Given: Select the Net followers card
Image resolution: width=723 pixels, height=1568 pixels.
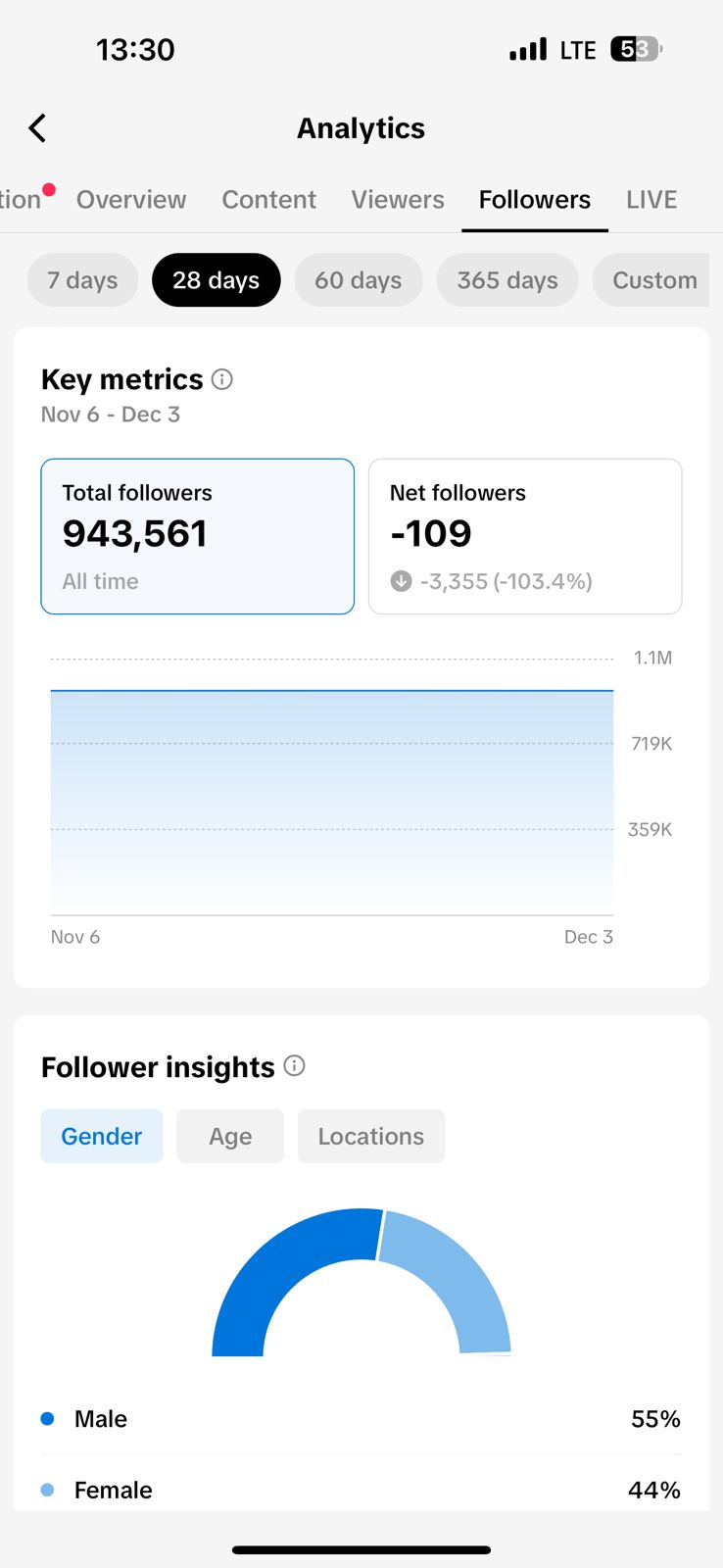Looking at the screenshot, I should tap(525, 536).
